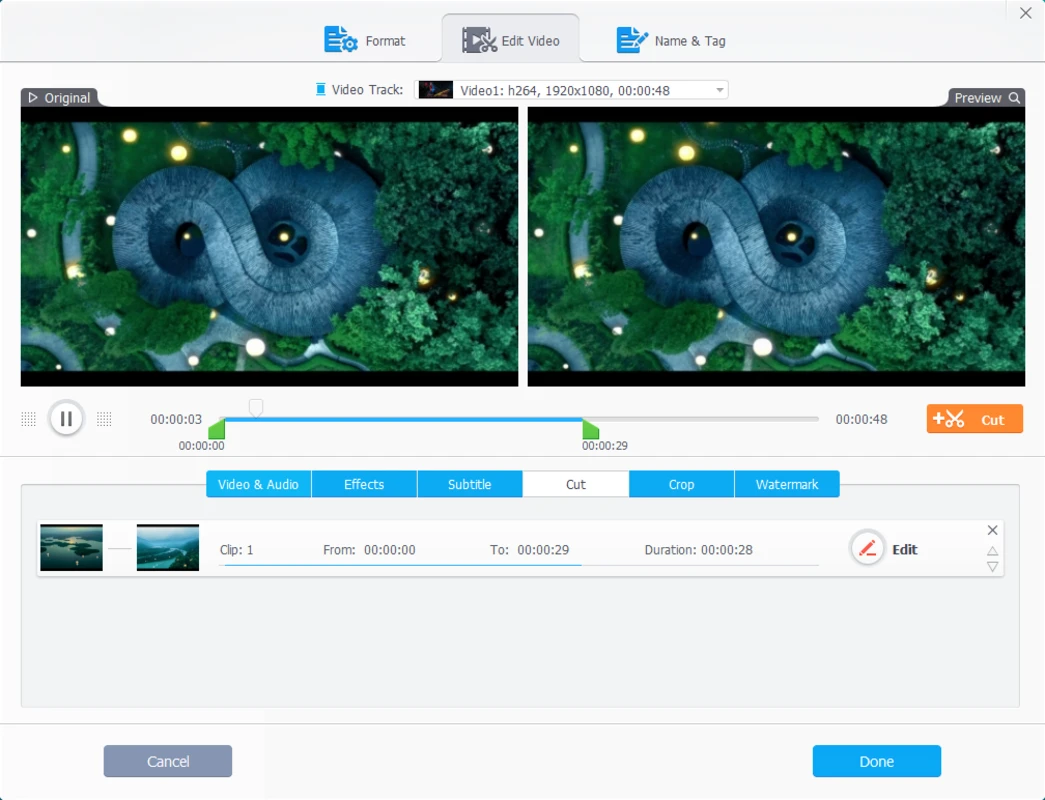Switch to the Effects tab
1045x800 pixels.
click(x=364, y=484)
